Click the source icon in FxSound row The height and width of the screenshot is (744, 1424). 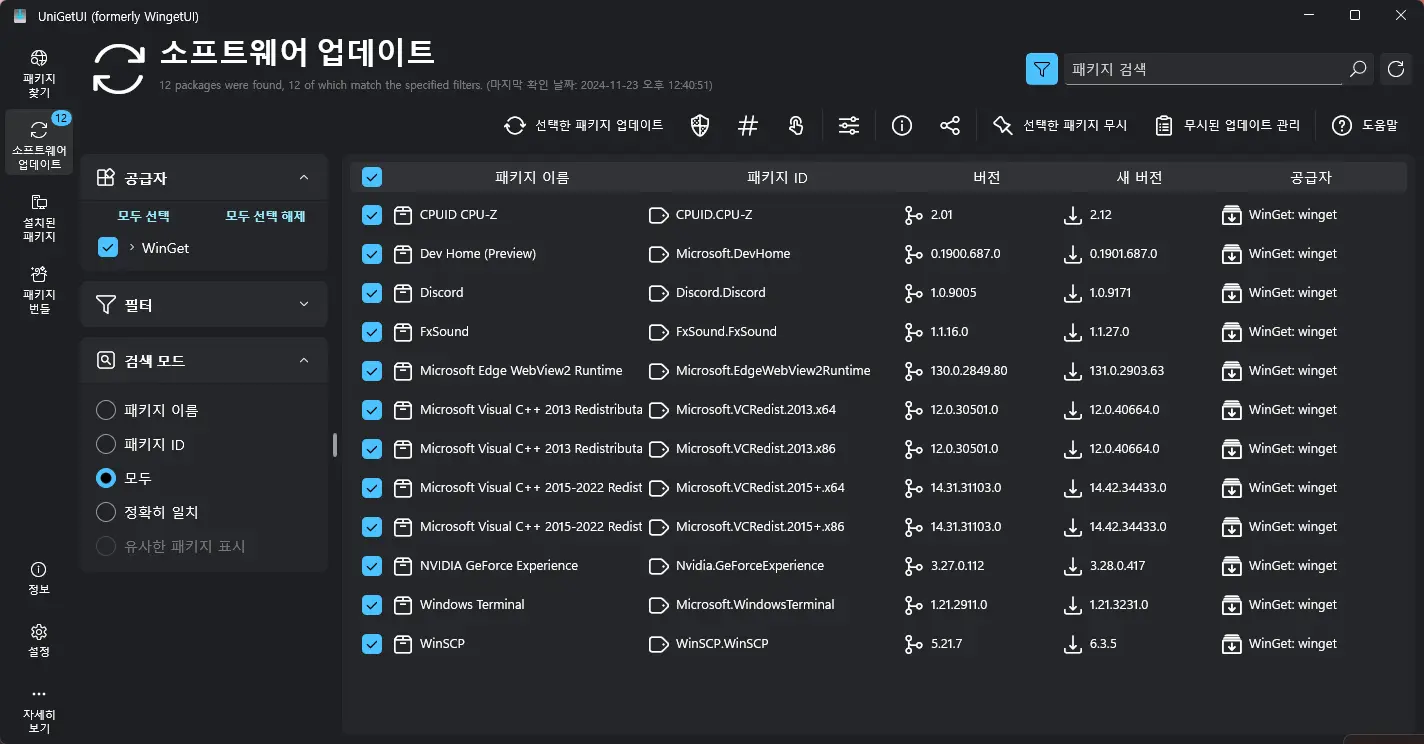[x=1231, y=332]
